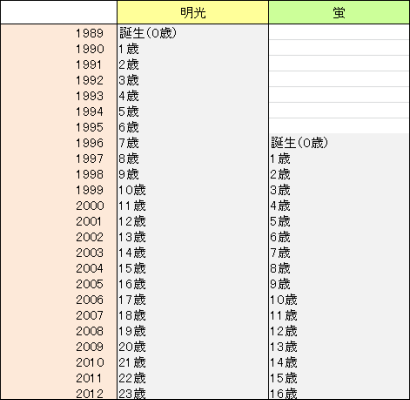Click the 5歳 cell in 蛍 column

tap(339, 221)
